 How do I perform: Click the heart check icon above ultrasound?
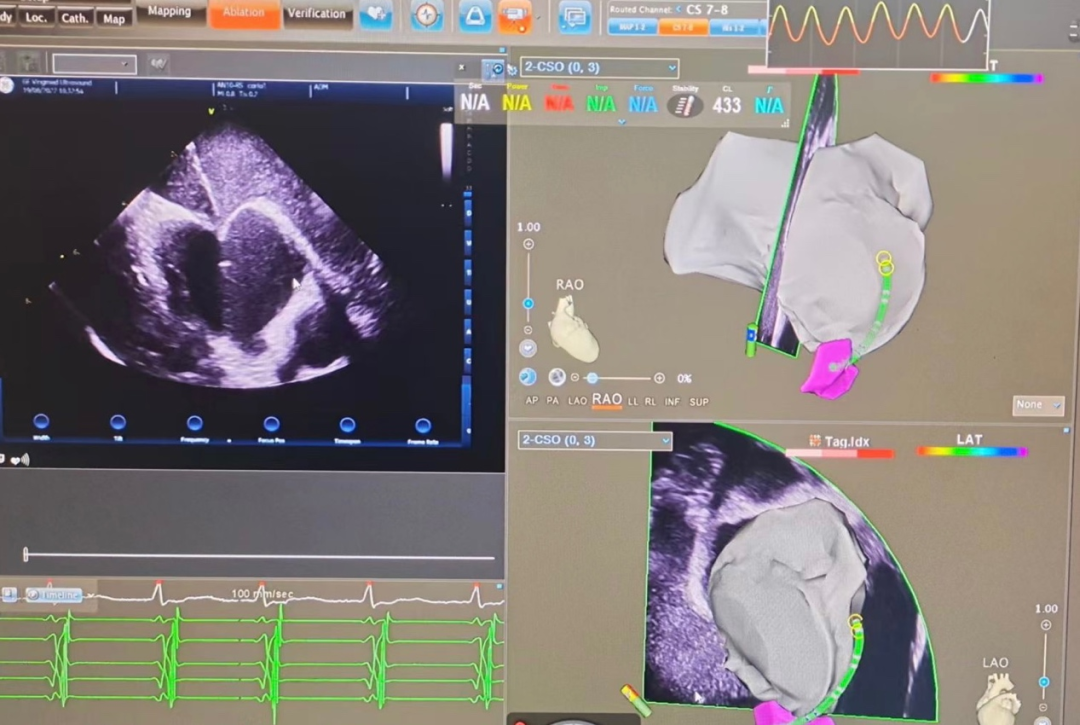coord(158,64)
